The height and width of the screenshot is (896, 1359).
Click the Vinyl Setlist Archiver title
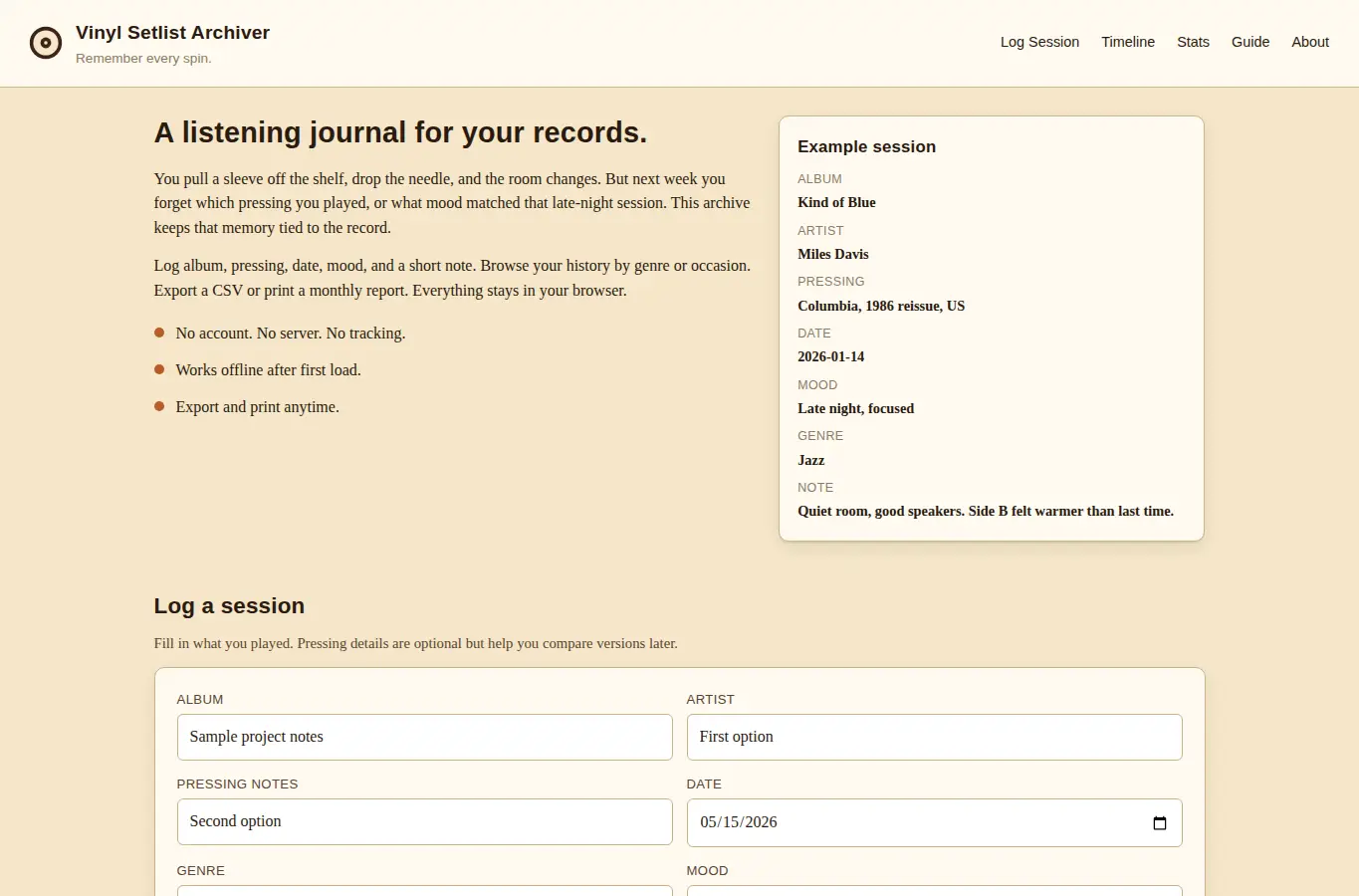(172, 33)
